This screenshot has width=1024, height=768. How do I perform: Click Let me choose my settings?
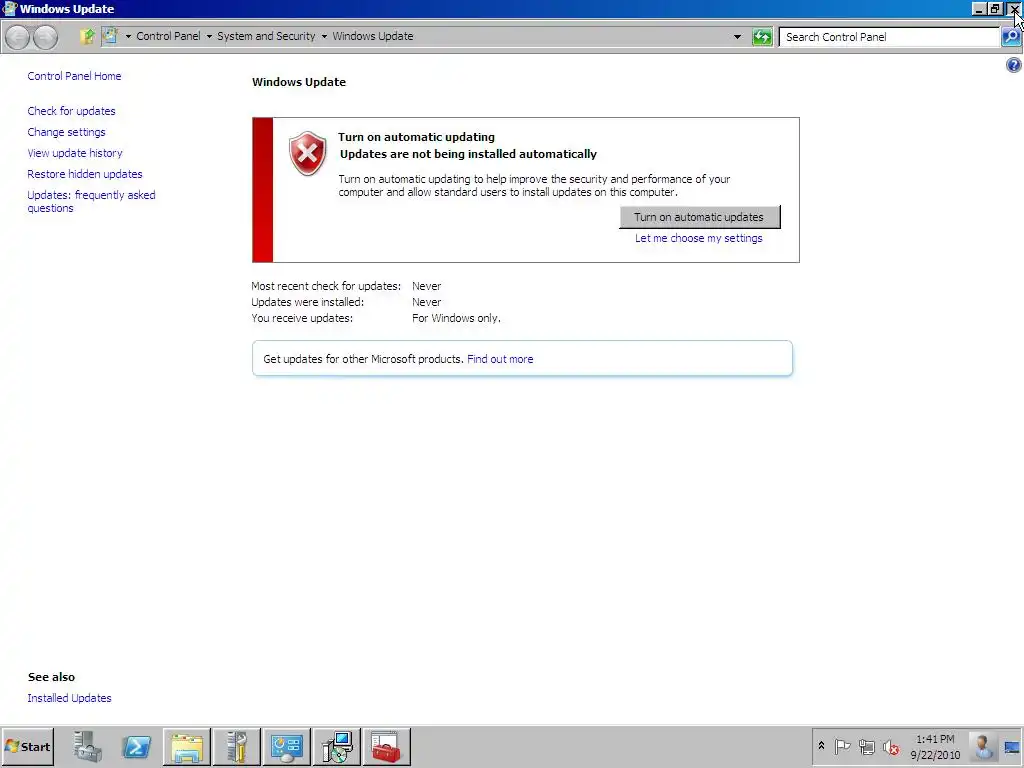tap(699, 238)
